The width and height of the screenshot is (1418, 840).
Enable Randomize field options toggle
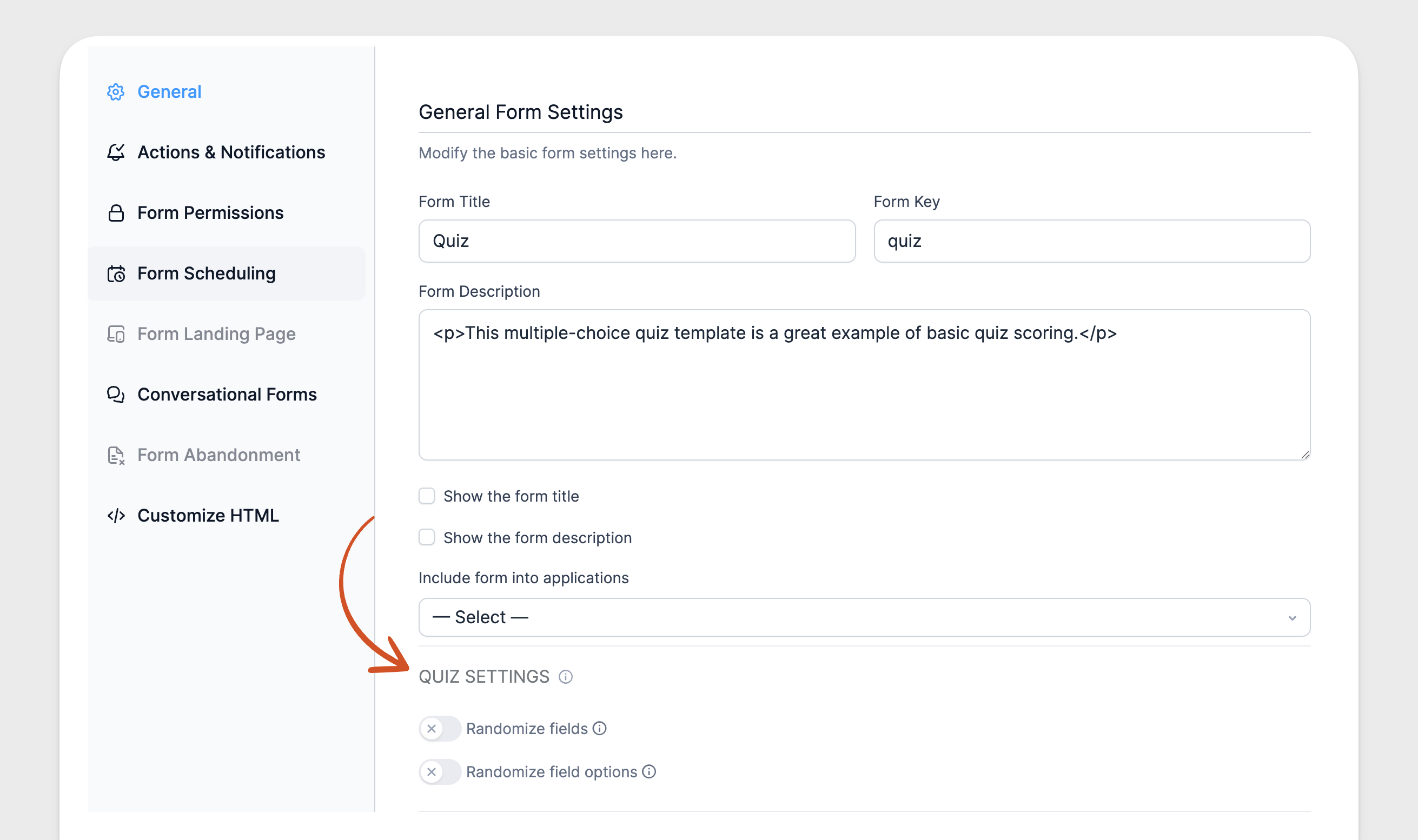(x=440, y=771)
